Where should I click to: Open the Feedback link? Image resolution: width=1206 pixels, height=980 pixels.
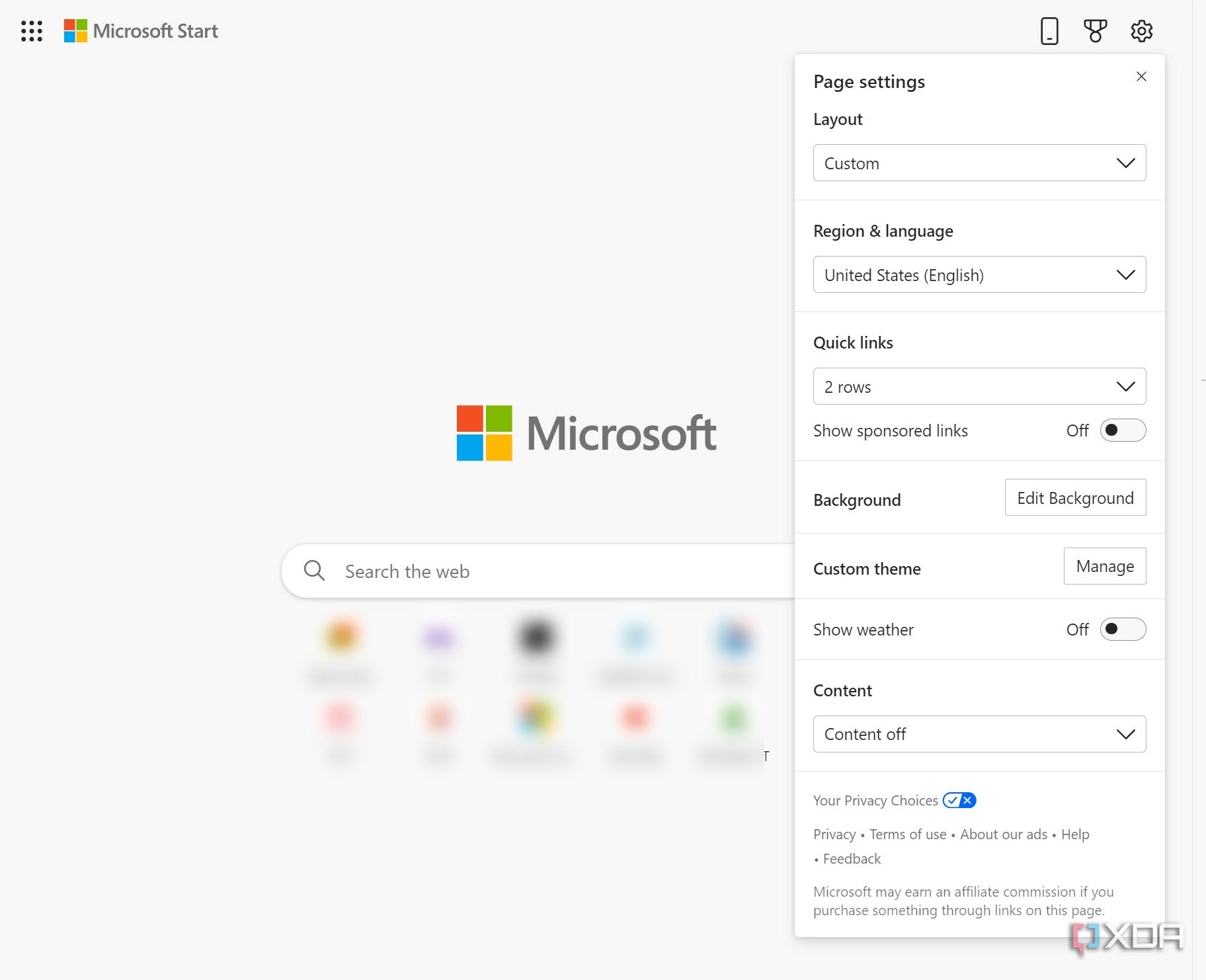(852, 859)
